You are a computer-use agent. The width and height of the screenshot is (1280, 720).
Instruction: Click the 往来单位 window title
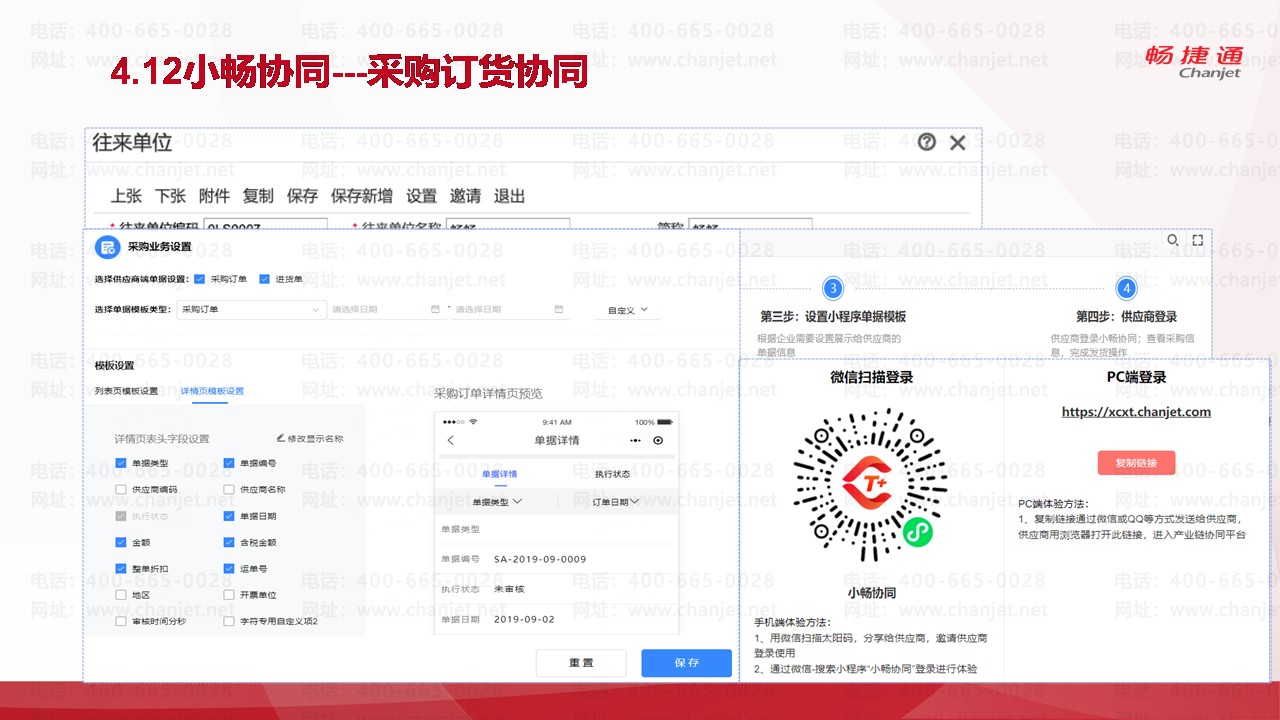point(133,142)
